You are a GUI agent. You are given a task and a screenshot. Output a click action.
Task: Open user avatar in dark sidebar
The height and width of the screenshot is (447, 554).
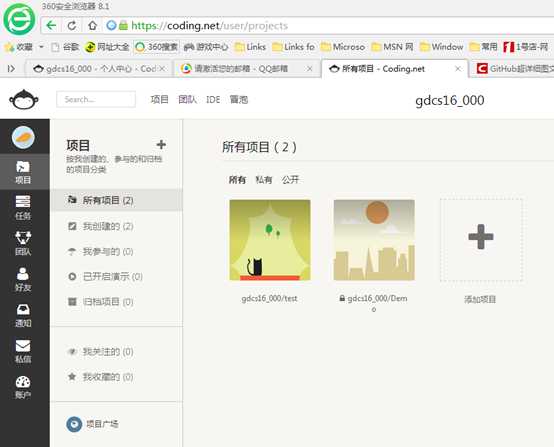coord(23,137)
